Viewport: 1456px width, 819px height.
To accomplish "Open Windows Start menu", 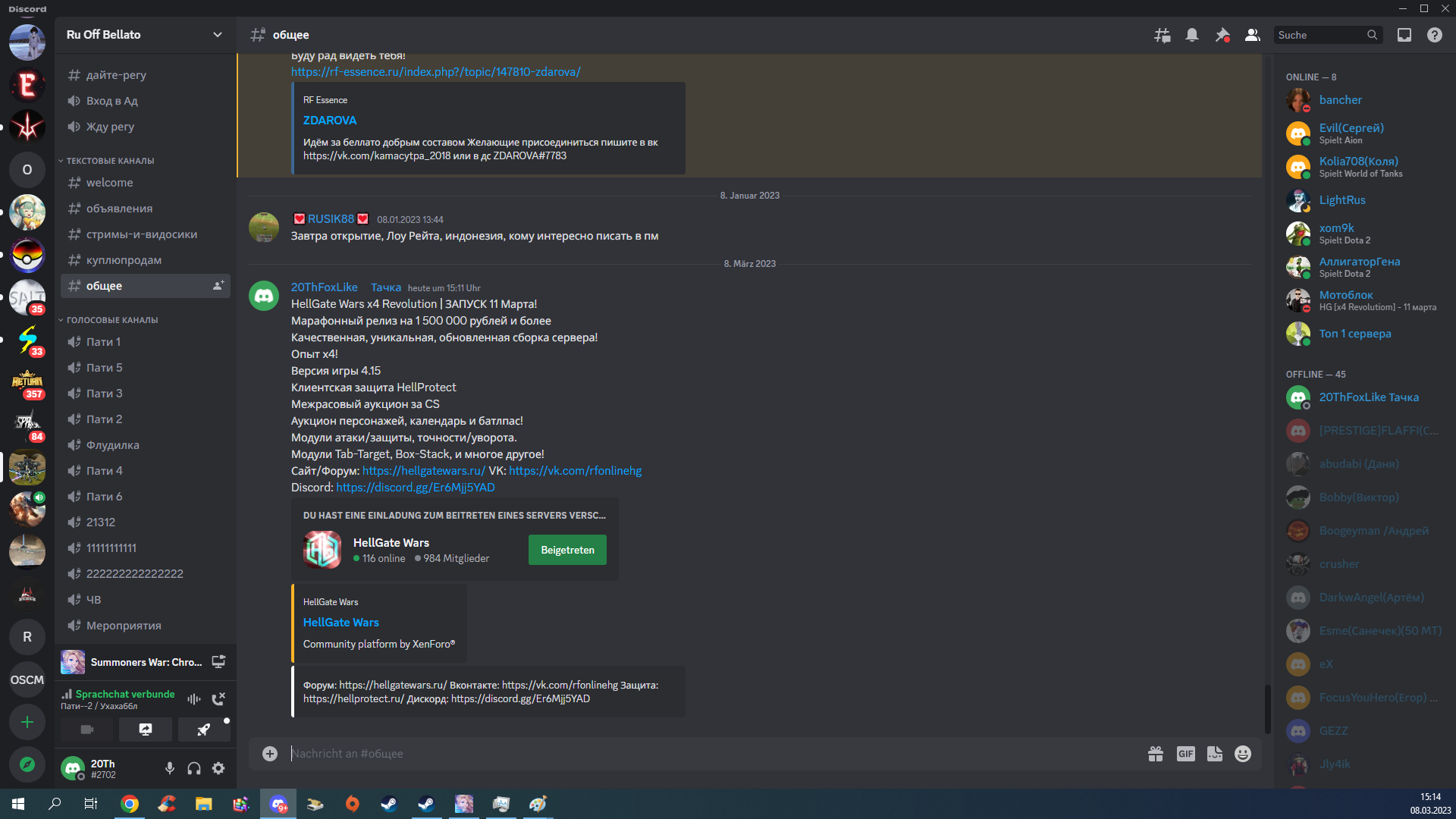I will click(x=18, y=804).
